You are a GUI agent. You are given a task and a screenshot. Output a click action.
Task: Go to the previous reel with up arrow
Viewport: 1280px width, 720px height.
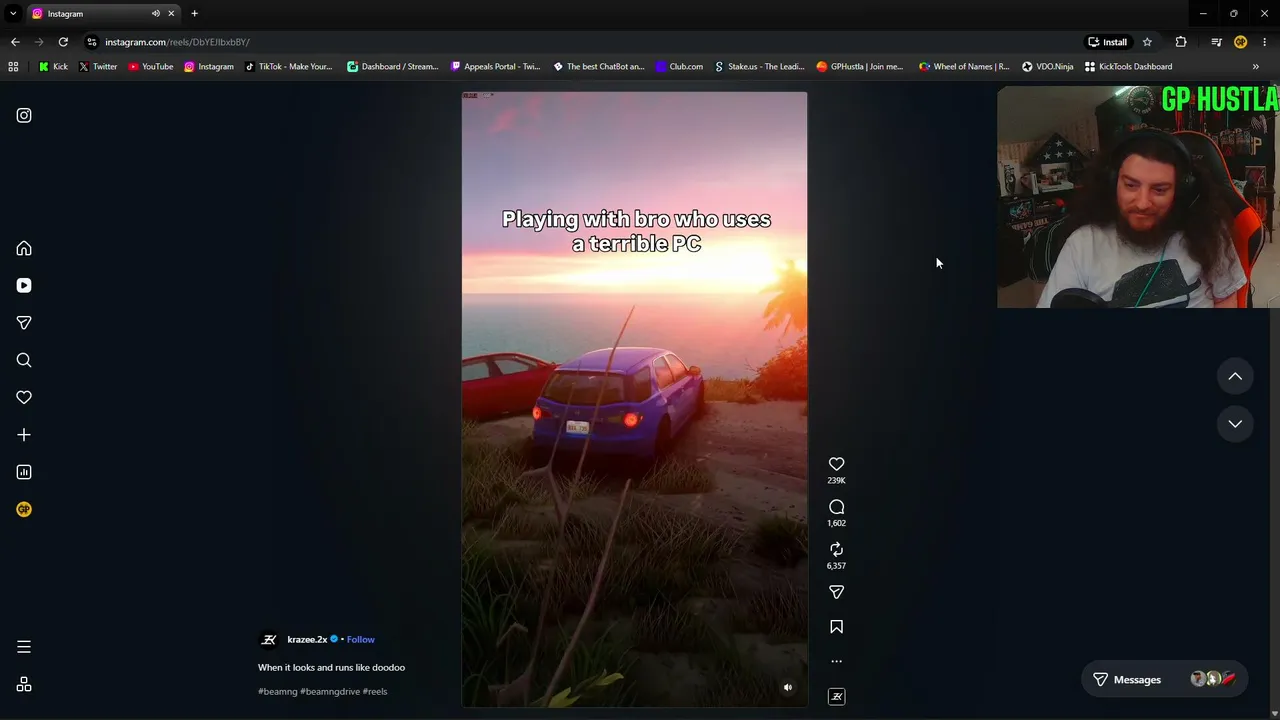[x=1235, y=376]
